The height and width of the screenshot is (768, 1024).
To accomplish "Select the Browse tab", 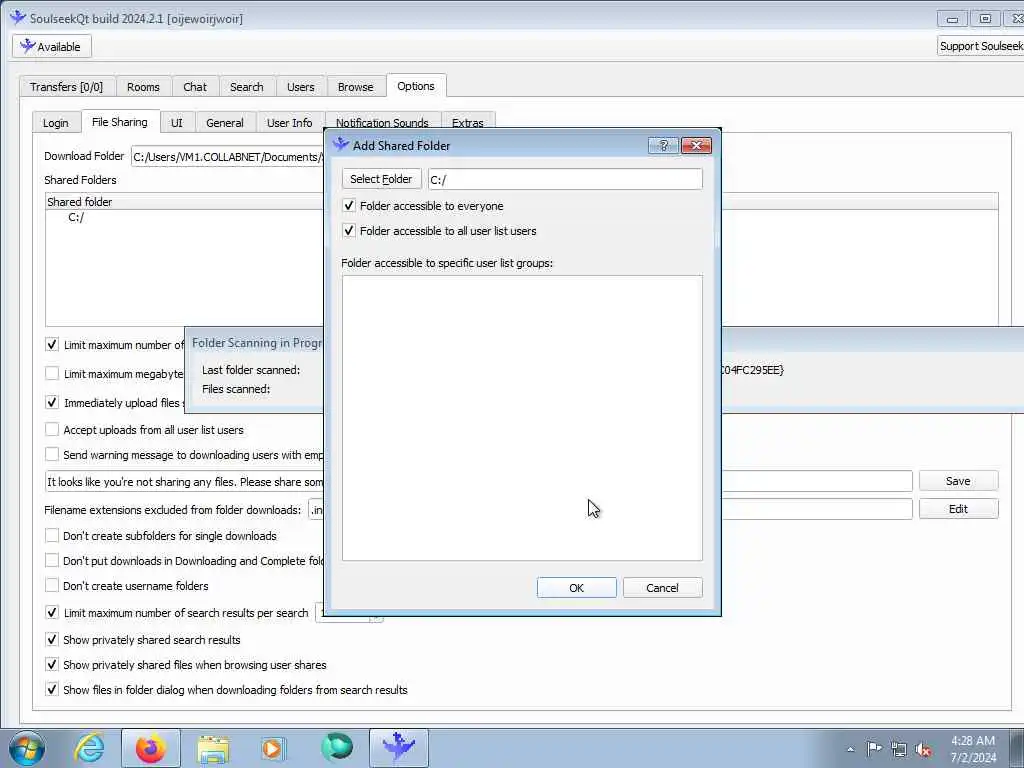I will point(355,87).
